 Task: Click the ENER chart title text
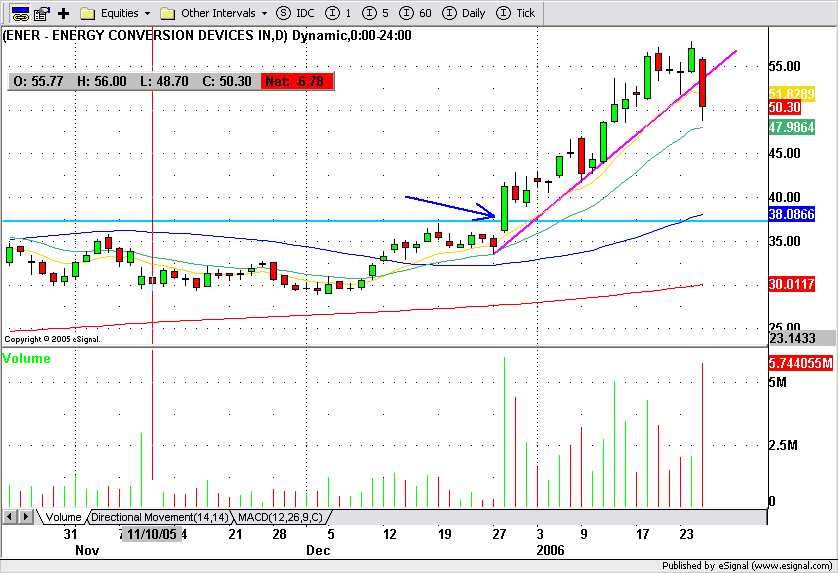coord(207,36)
